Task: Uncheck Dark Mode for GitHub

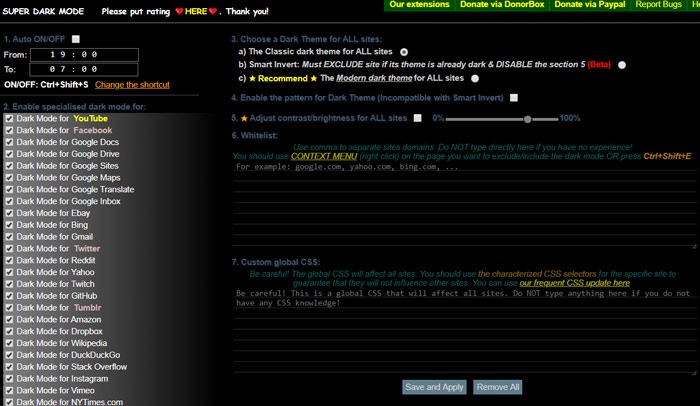Action: tap(9, 296)
